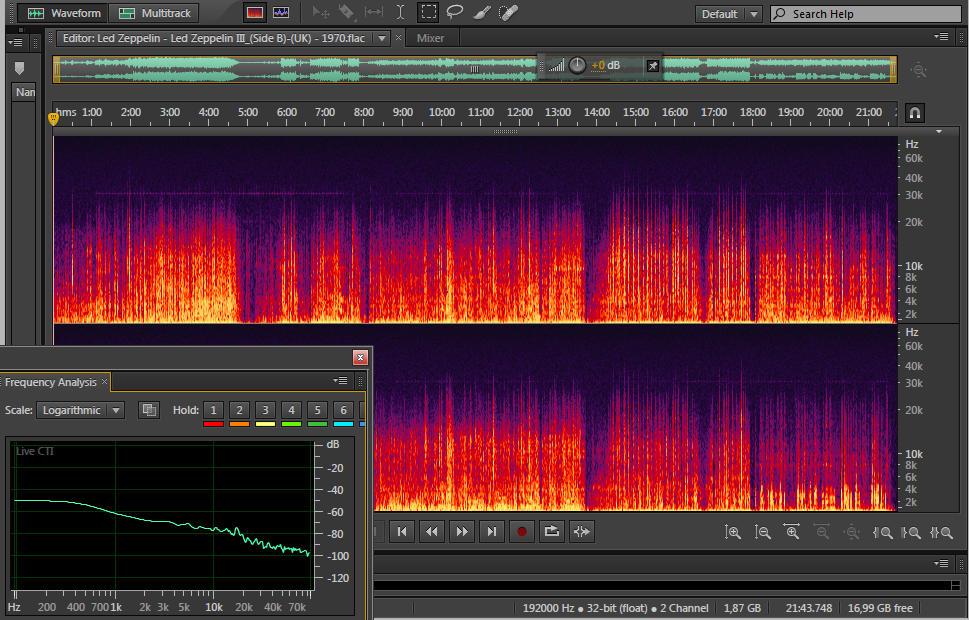Zoom in amplitude

pyautogui.click(x=733, y=532)
